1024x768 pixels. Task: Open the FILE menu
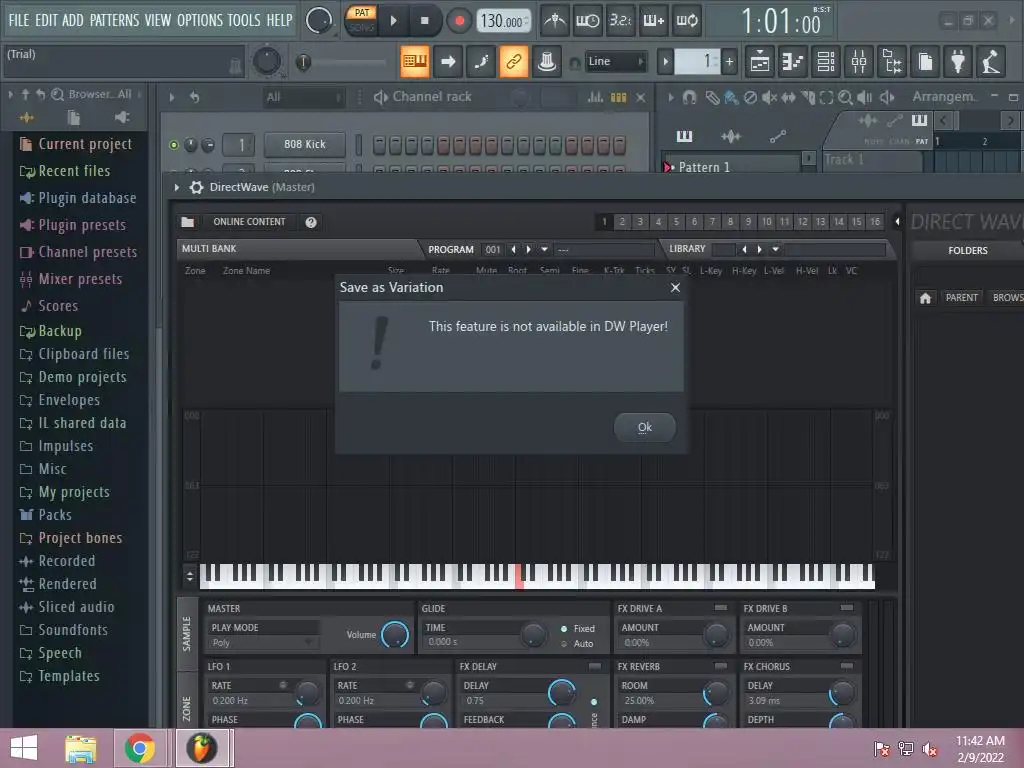click(18, 20)
